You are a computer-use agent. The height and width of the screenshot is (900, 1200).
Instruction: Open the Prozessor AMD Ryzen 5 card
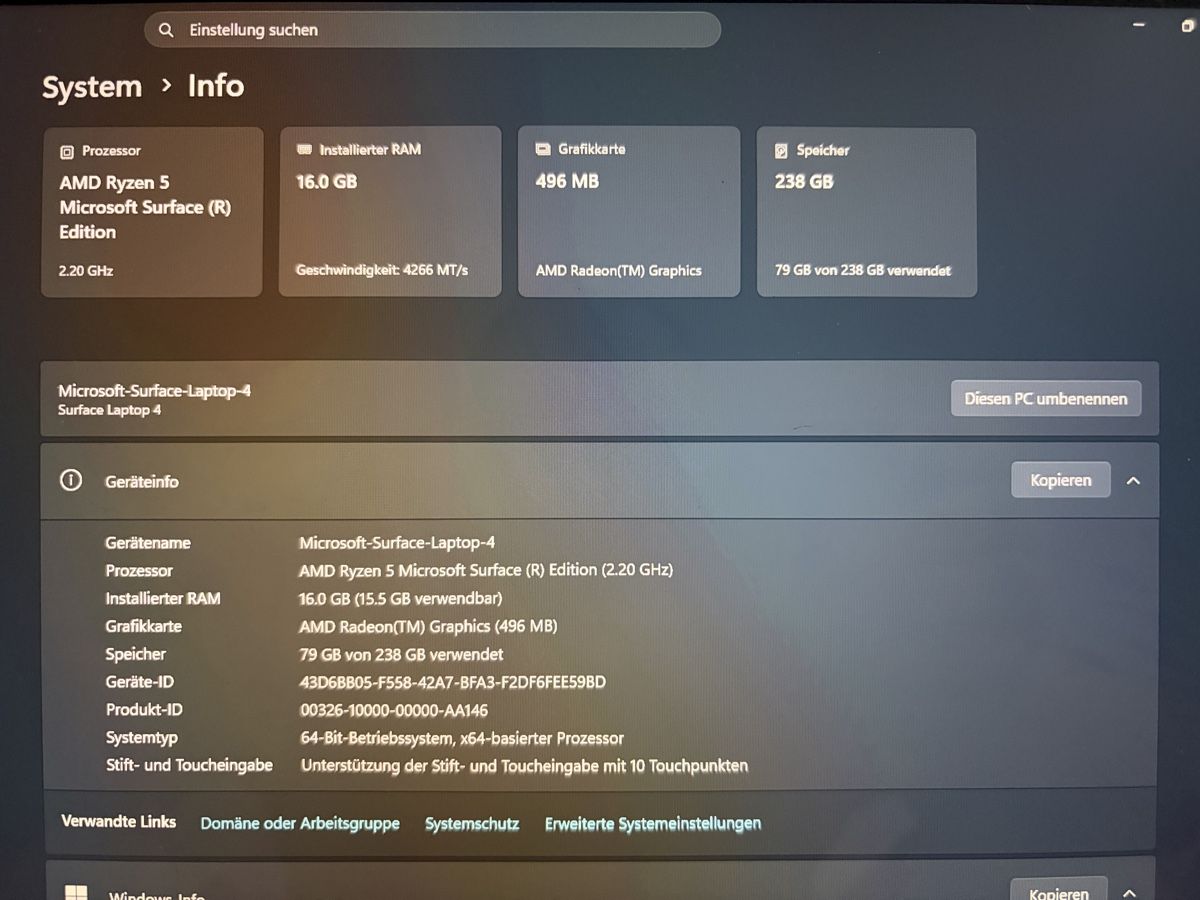[152, 212]
